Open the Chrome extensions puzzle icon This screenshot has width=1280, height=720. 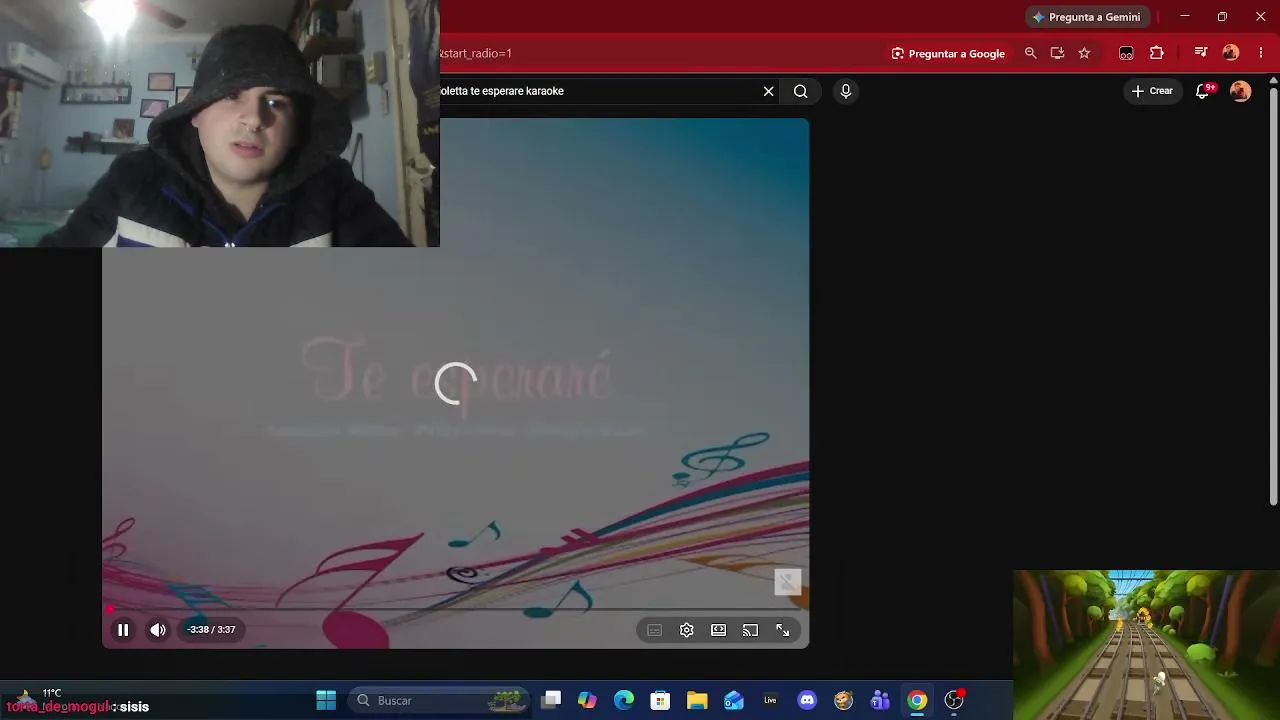coord(1157,53)
